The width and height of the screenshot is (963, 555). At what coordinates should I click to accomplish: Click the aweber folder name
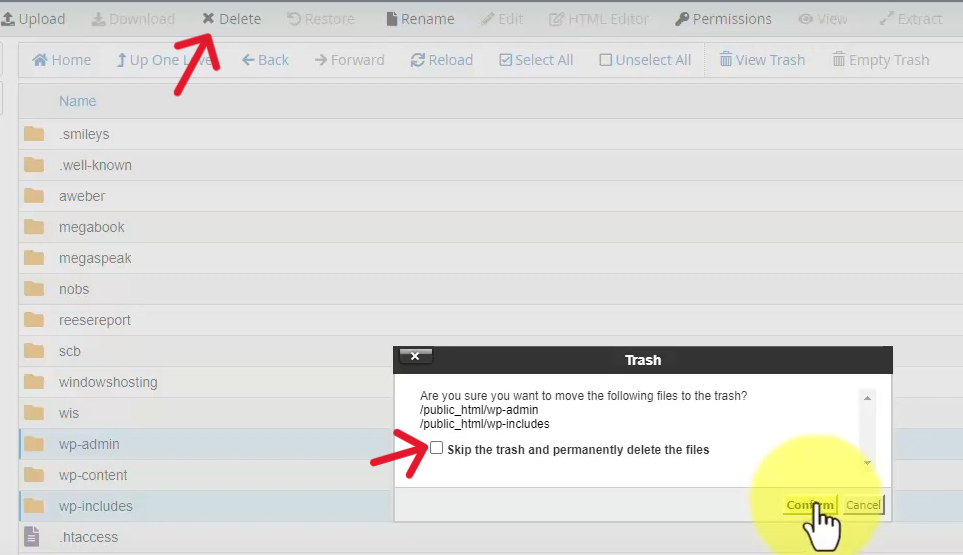coord(82,196)
